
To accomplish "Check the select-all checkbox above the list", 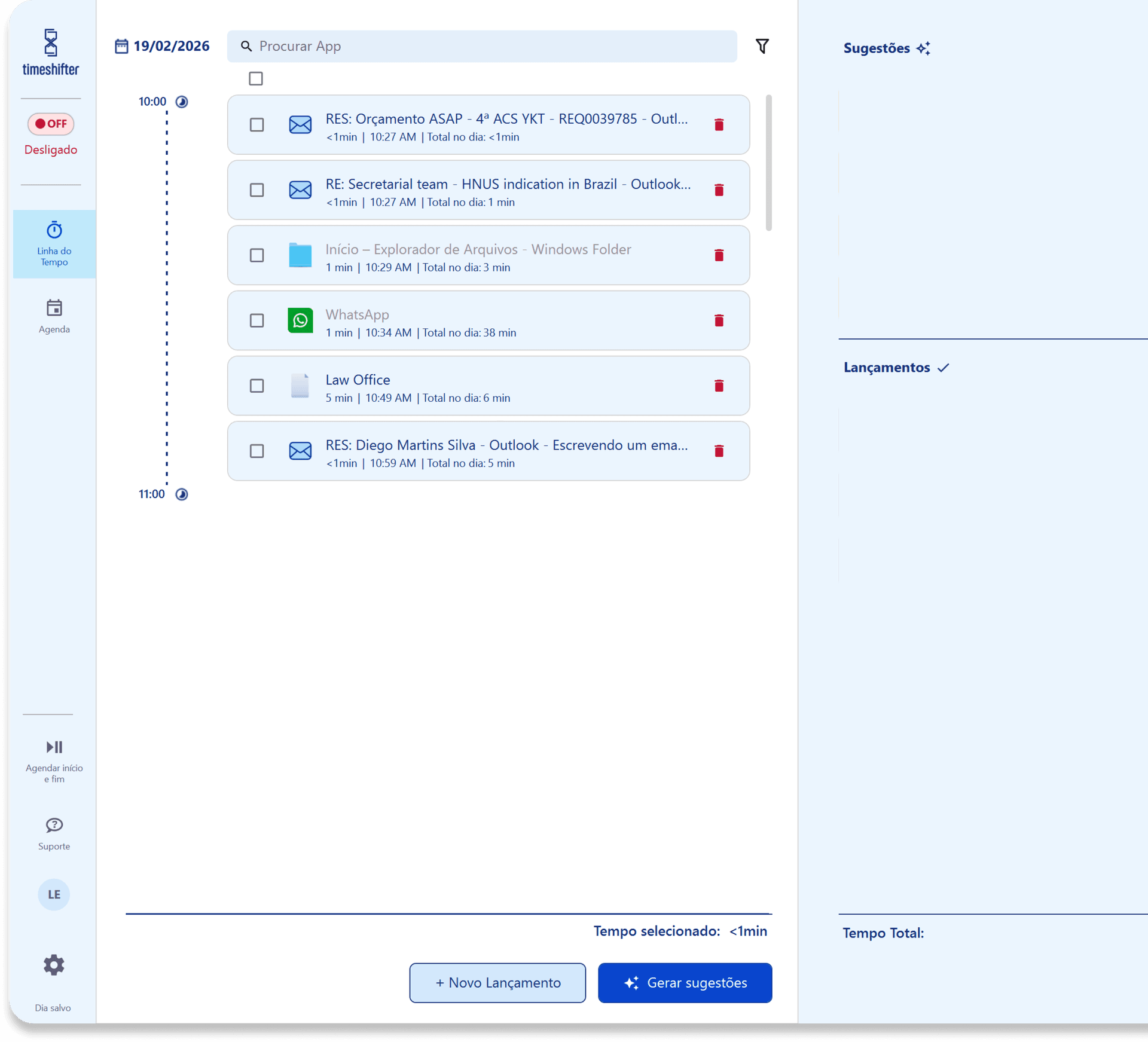I will 256,78.
